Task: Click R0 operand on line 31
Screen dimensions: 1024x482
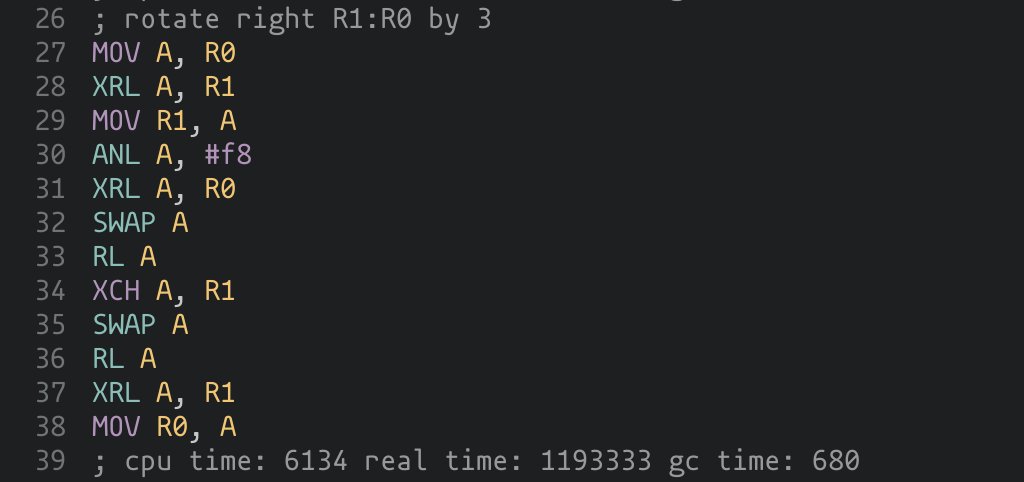Action: click(x=220, y=189)
